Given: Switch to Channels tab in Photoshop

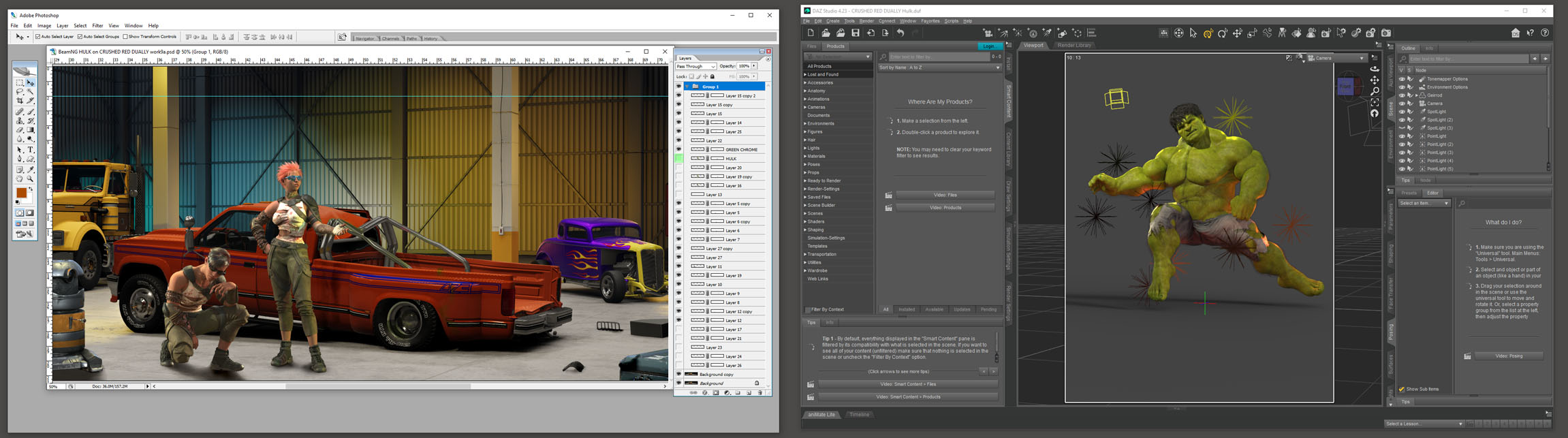Looking at the screenshot, I should click(390, 38).
